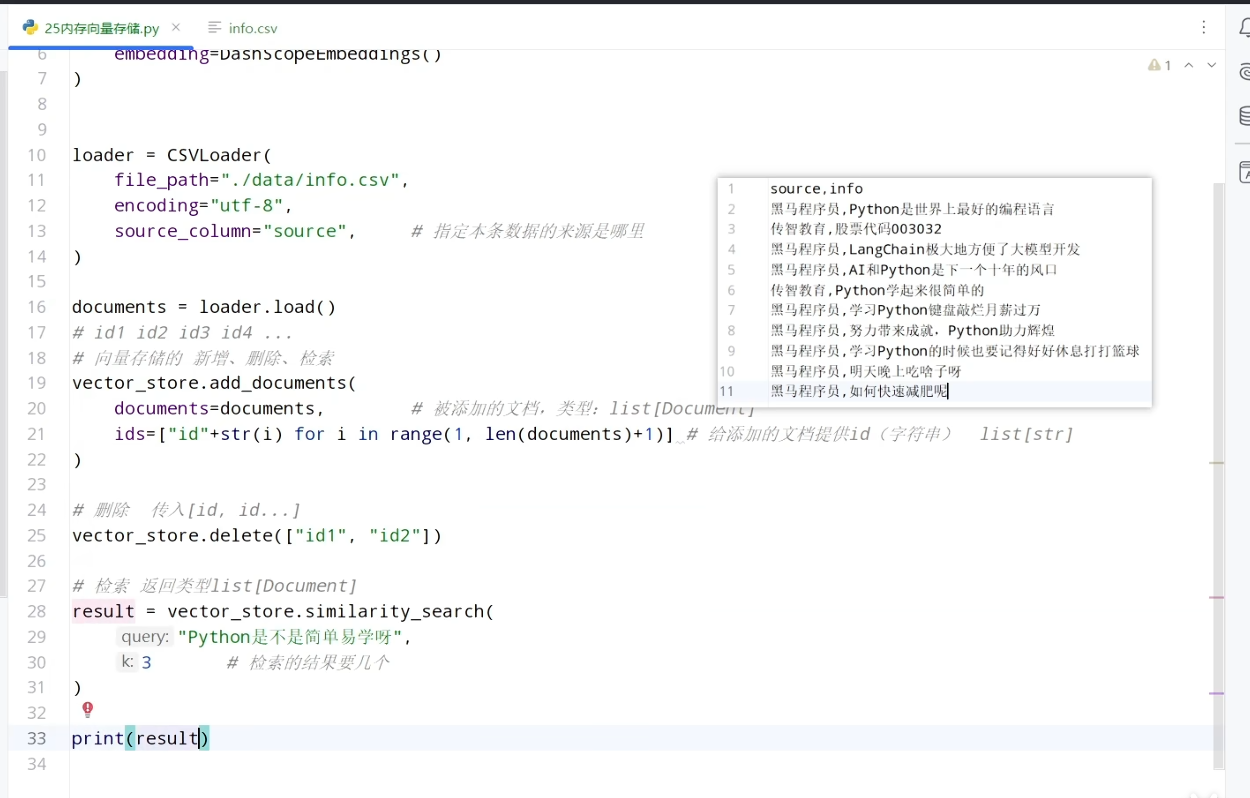
Task: Click the vertical editor scrollbar
Action: tap(1217, 475)
